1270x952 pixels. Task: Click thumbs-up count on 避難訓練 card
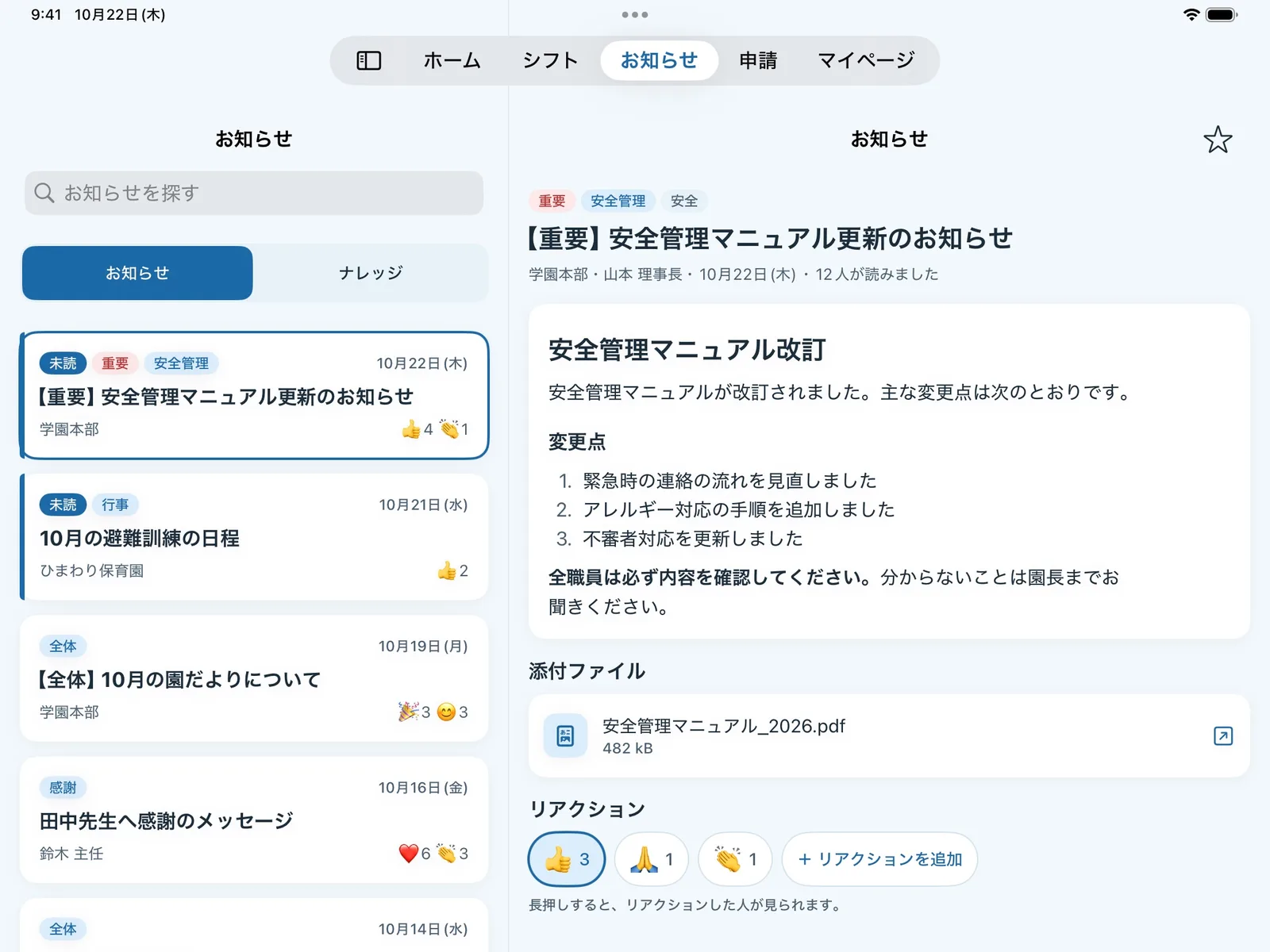[x=452, y=570]
